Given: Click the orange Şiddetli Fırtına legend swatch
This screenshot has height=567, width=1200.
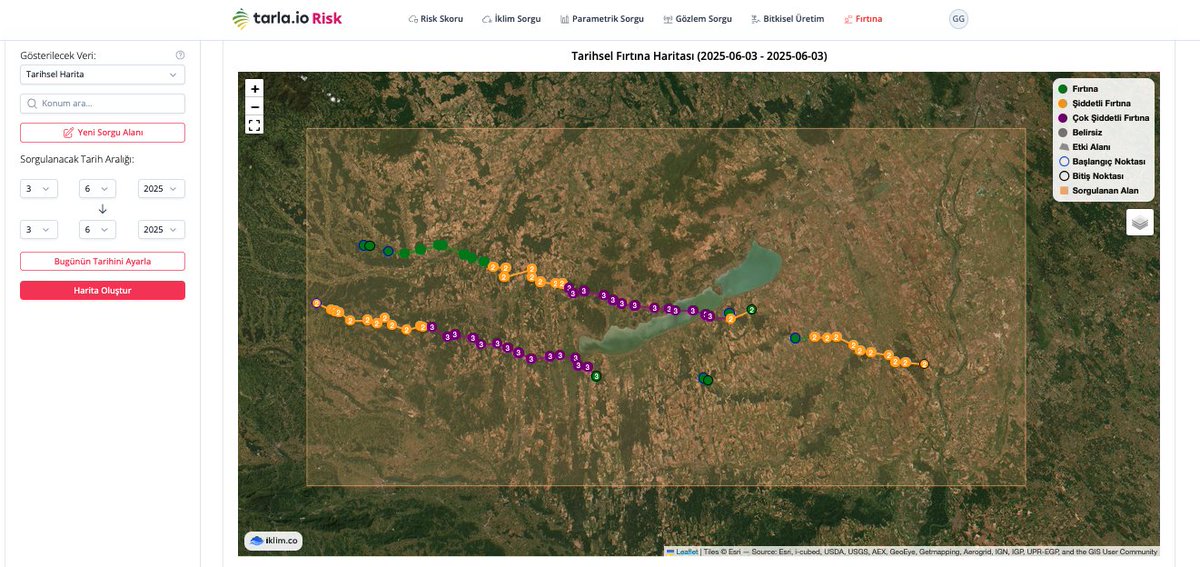Looking at the screenshot, I should coord(1063,103).
